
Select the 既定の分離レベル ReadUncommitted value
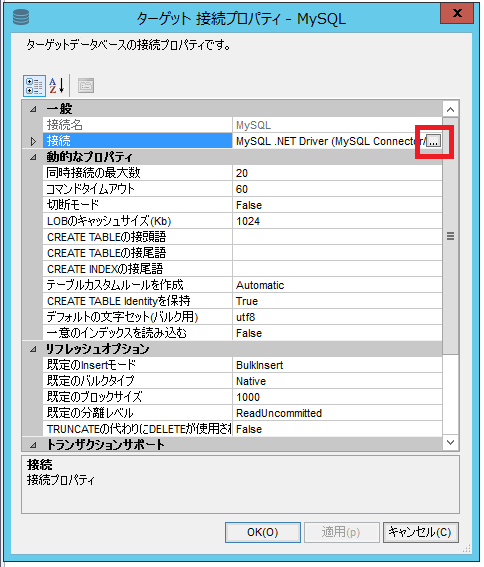[337, 413]
